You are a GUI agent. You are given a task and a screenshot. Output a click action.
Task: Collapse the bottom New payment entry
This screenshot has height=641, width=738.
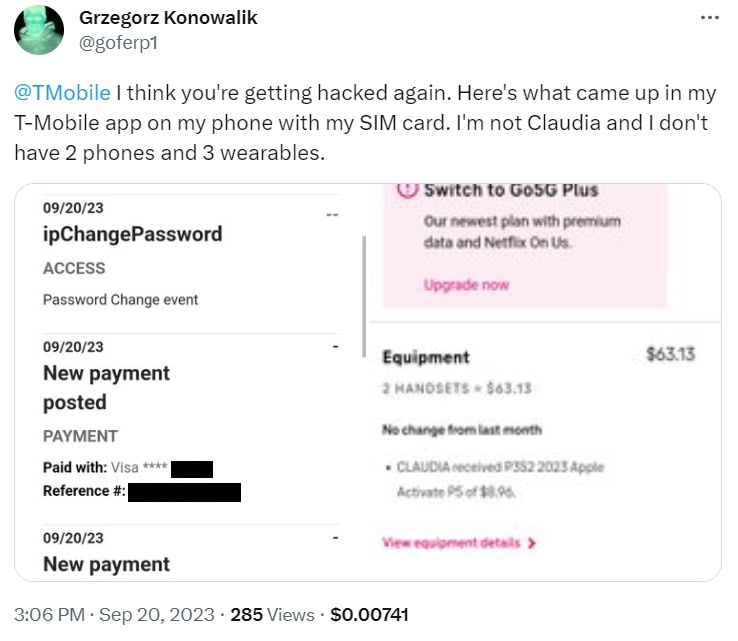click(x=333, y=538)
